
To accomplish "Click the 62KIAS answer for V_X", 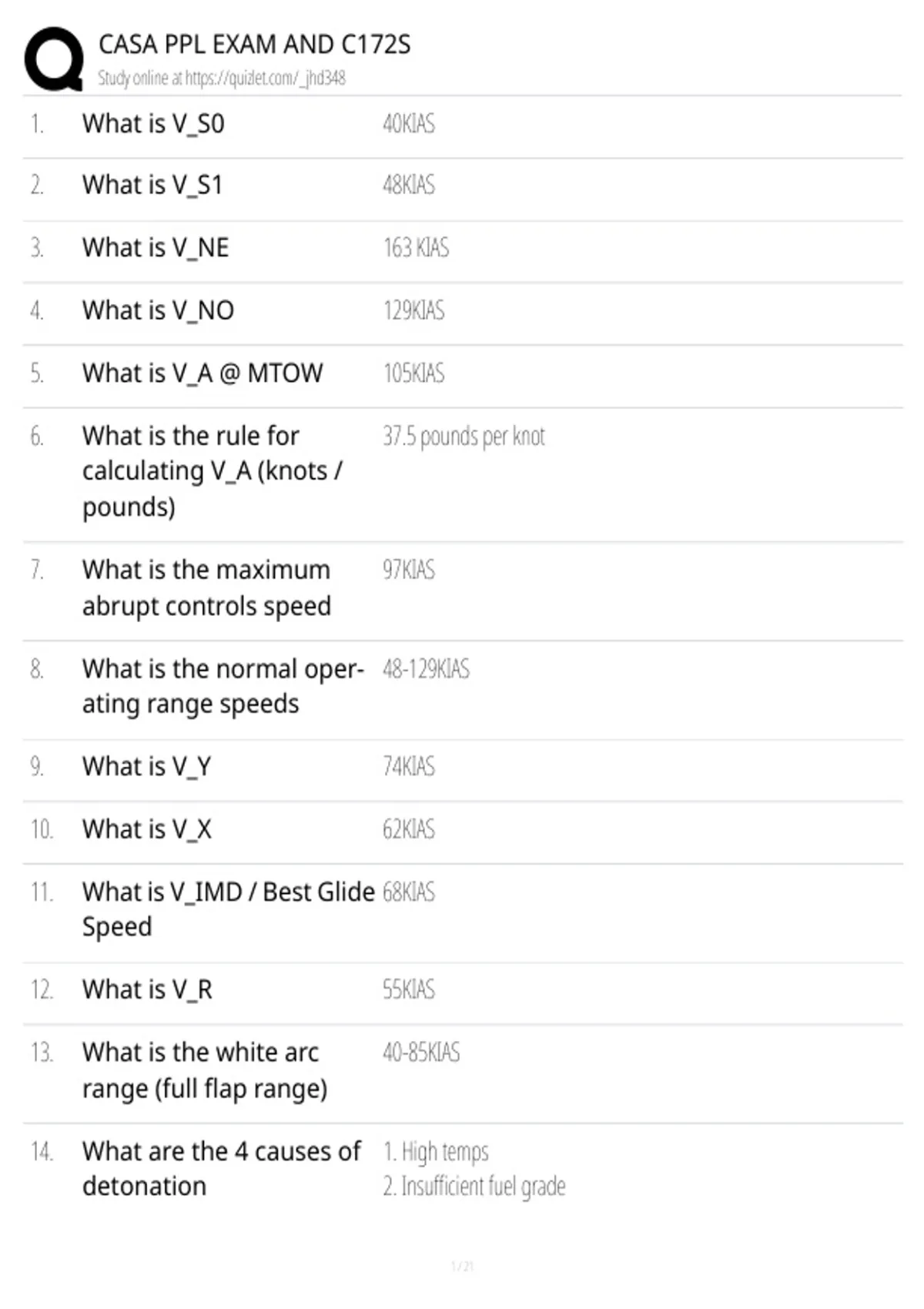I will pos(409,829).
